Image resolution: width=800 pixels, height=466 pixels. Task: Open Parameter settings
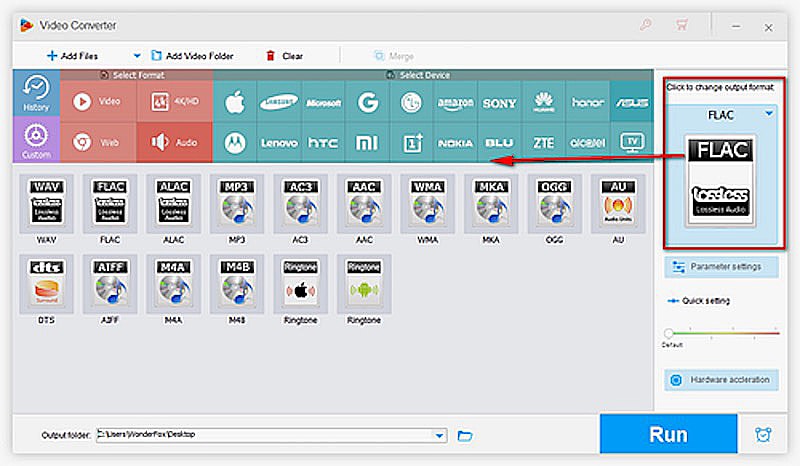(721, 266)
